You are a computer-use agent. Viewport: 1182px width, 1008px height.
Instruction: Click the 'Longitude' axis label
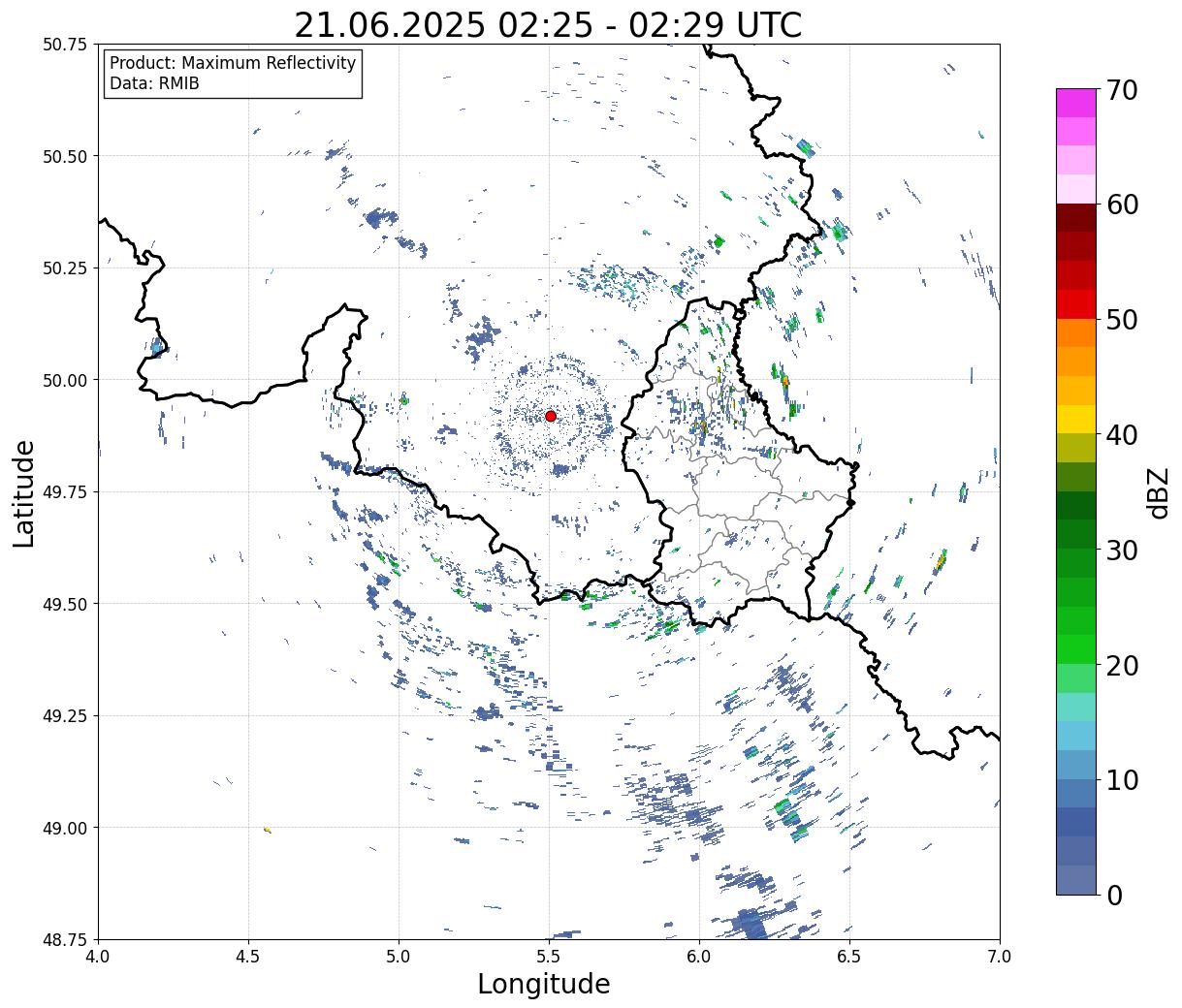(x=544, y=984)
